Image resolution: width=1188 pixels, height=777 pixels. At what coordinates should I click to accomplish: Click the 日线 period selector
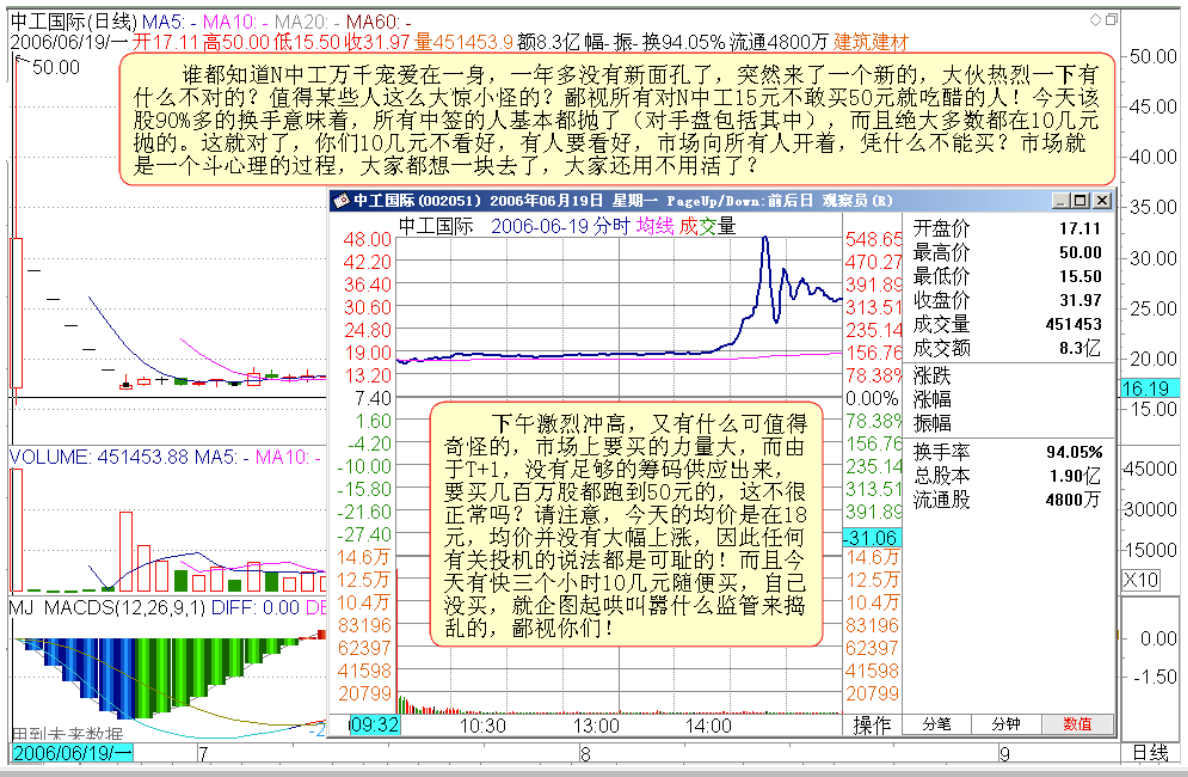coord(1150,752)
